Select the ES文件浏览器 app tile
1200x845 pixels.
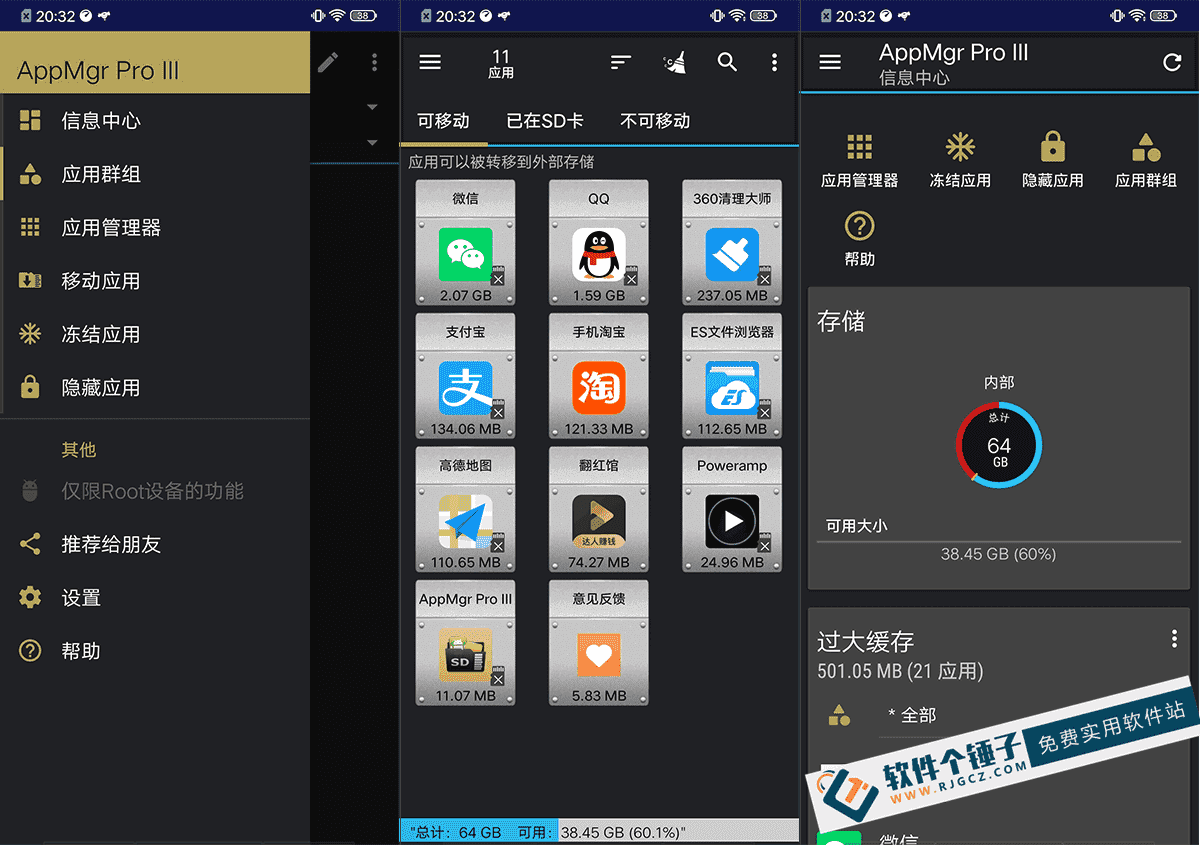tap(732, 376)
